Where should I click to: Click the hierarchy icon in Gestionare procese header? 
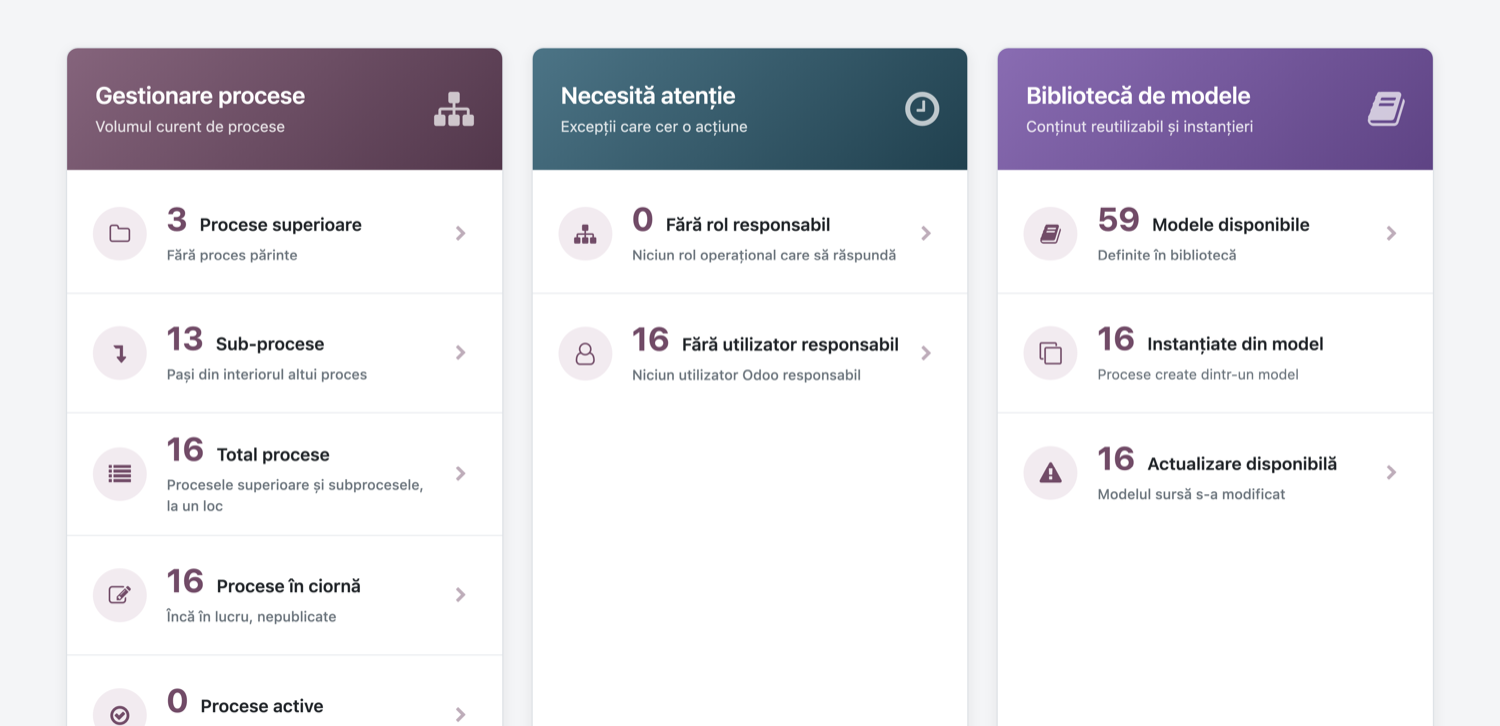(x=454, y=109)
